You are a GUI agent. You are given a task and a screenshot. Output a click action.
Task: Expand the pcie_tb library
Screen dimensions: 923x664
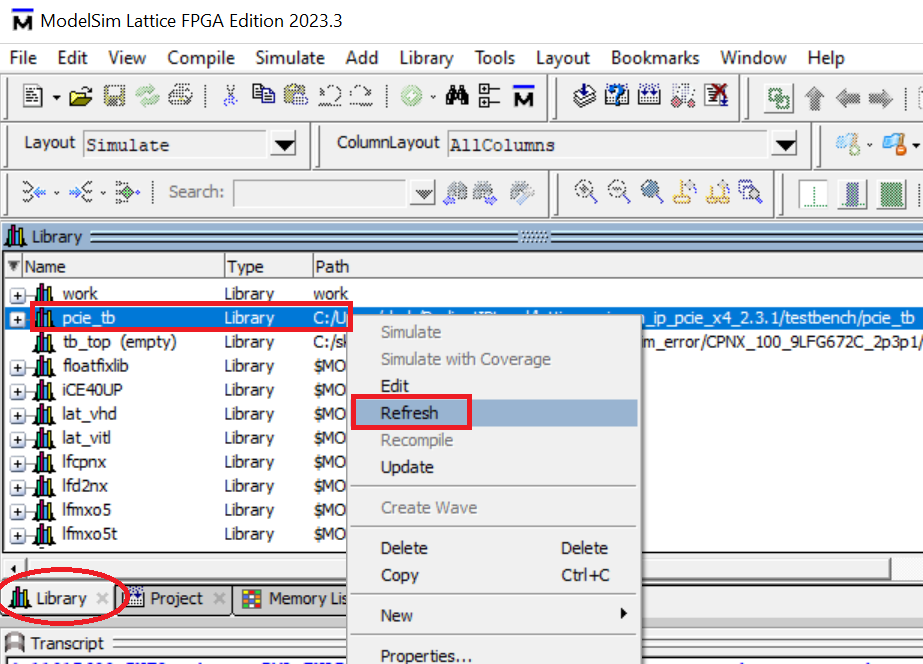(x=18, y=319)
